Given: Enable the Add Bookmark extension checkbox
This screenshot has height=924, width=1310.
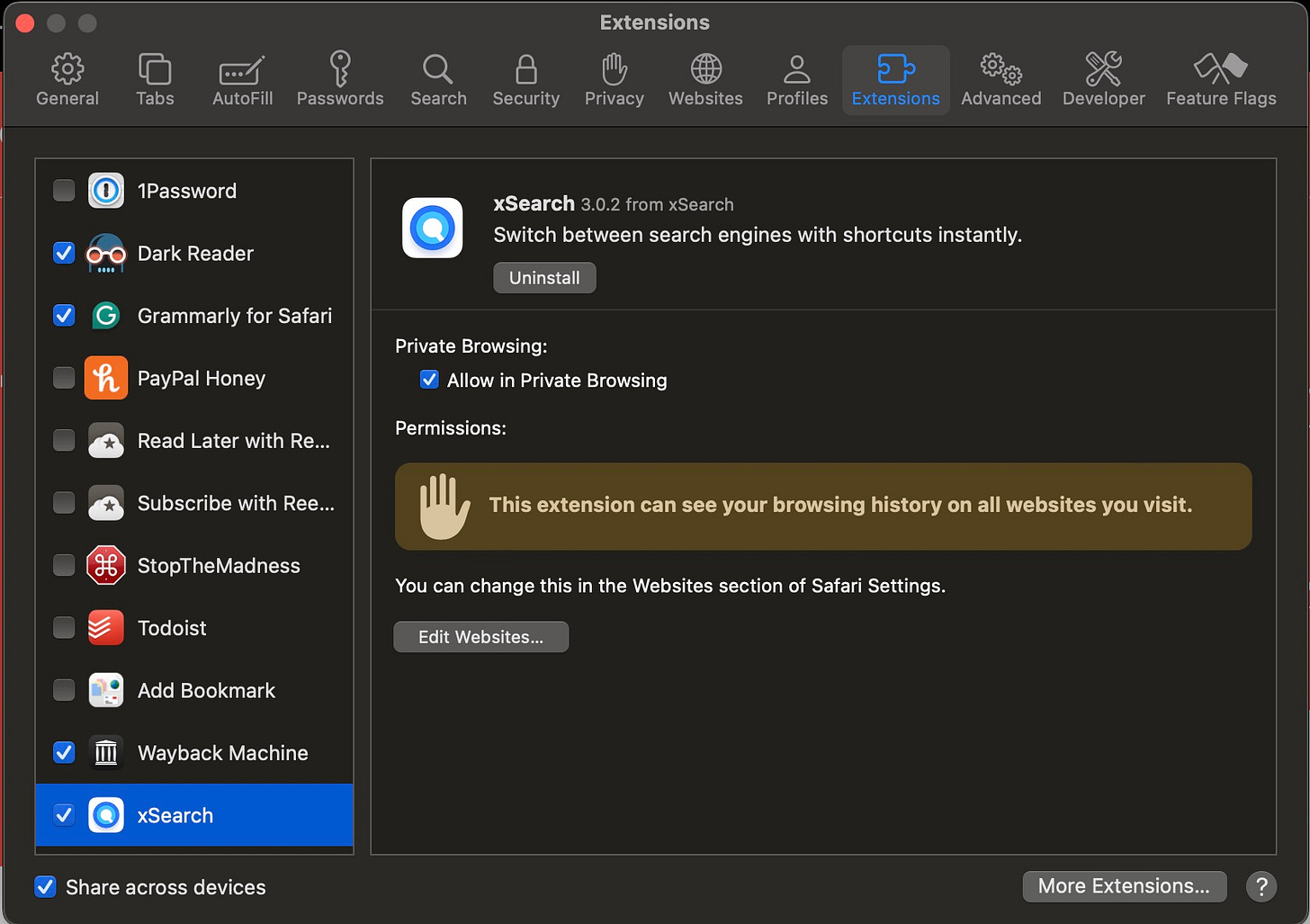Looking at the screenshot, I should point(64,690).
